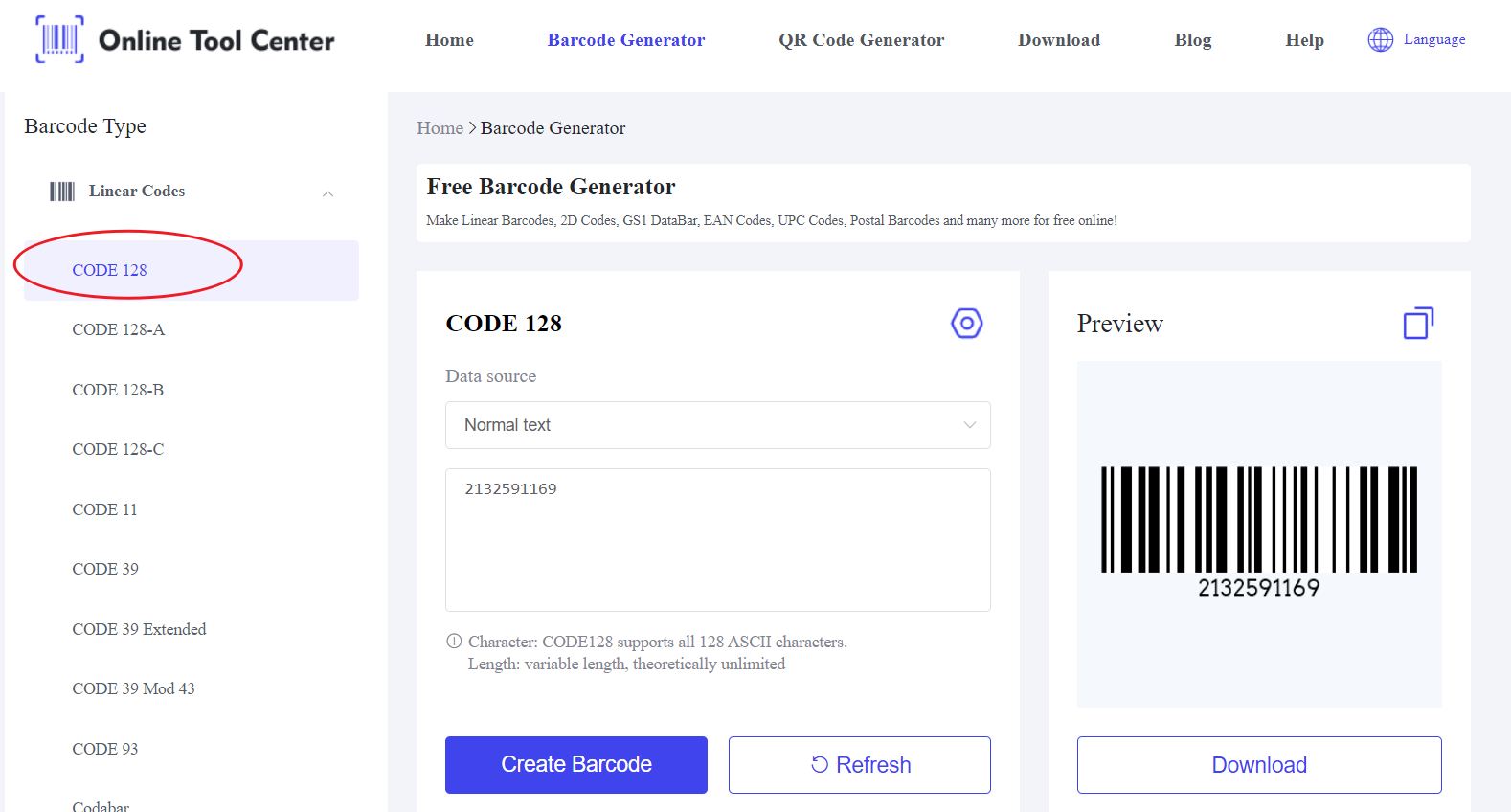Click the Online Tool Center logo icon
Image resolution: width=1511 pixels, height=812 pixels.
pyautogui.click(x=59, y=39)
